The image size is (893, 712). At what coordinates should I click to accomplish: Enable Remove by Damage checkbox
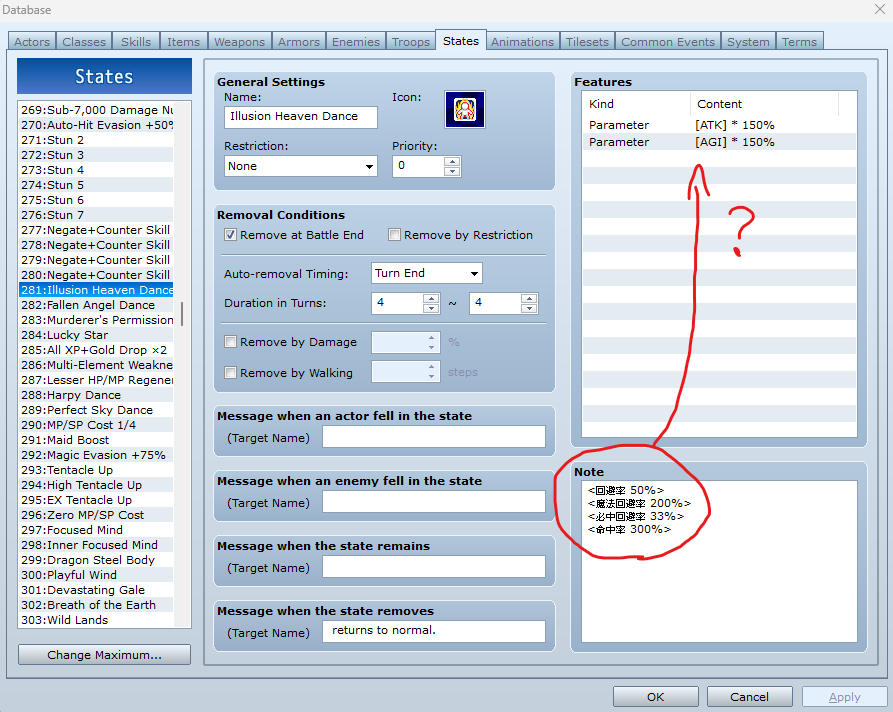coord(230,342)
